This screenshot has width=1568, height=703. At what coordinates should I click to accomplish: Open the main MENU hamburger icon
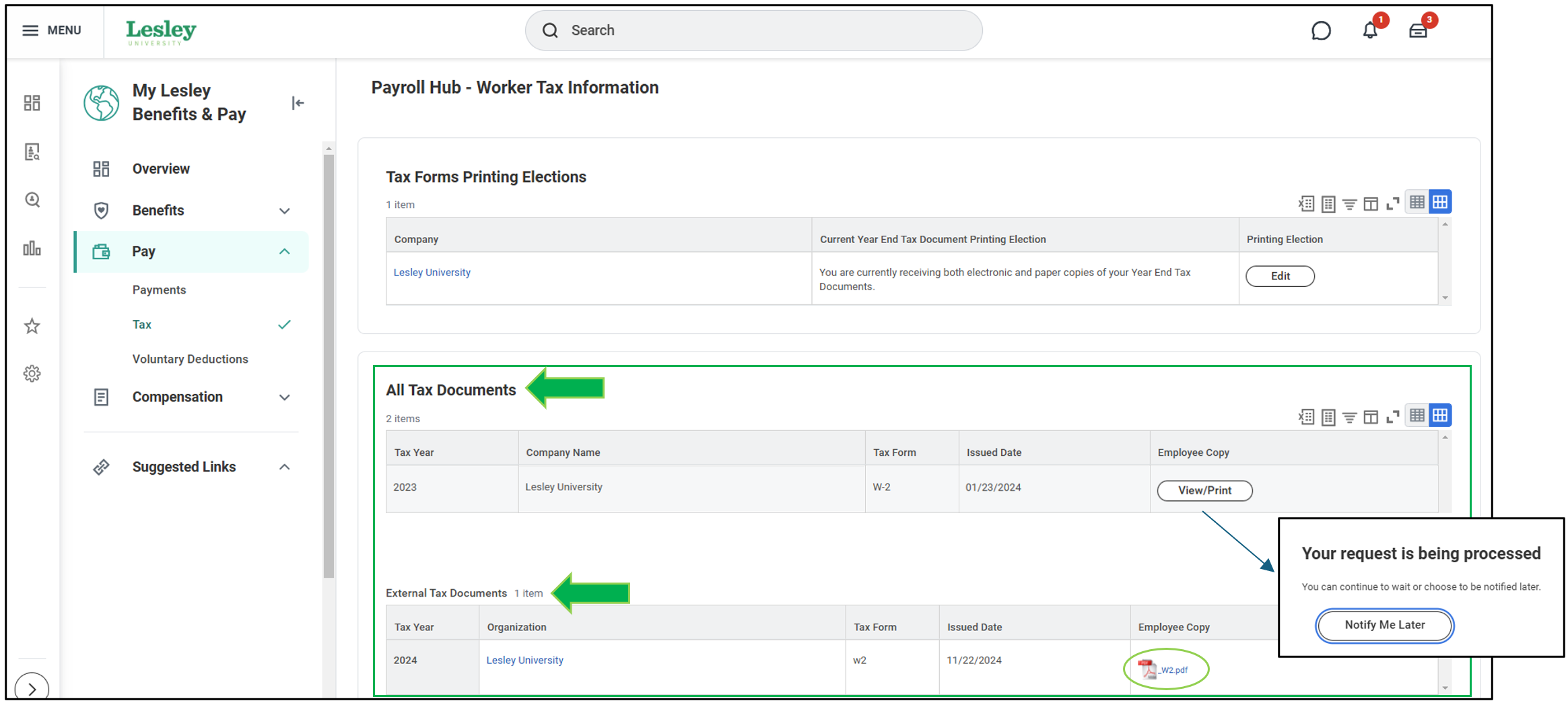pos(30,30)
